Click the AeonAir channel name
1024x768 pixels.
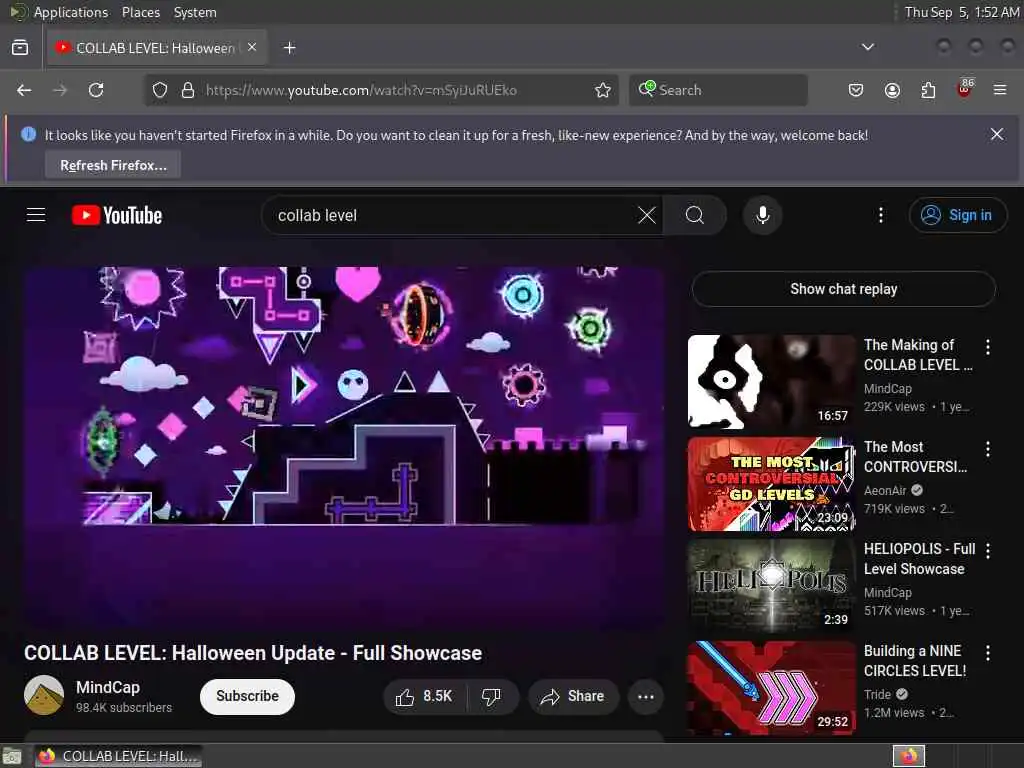885,490
